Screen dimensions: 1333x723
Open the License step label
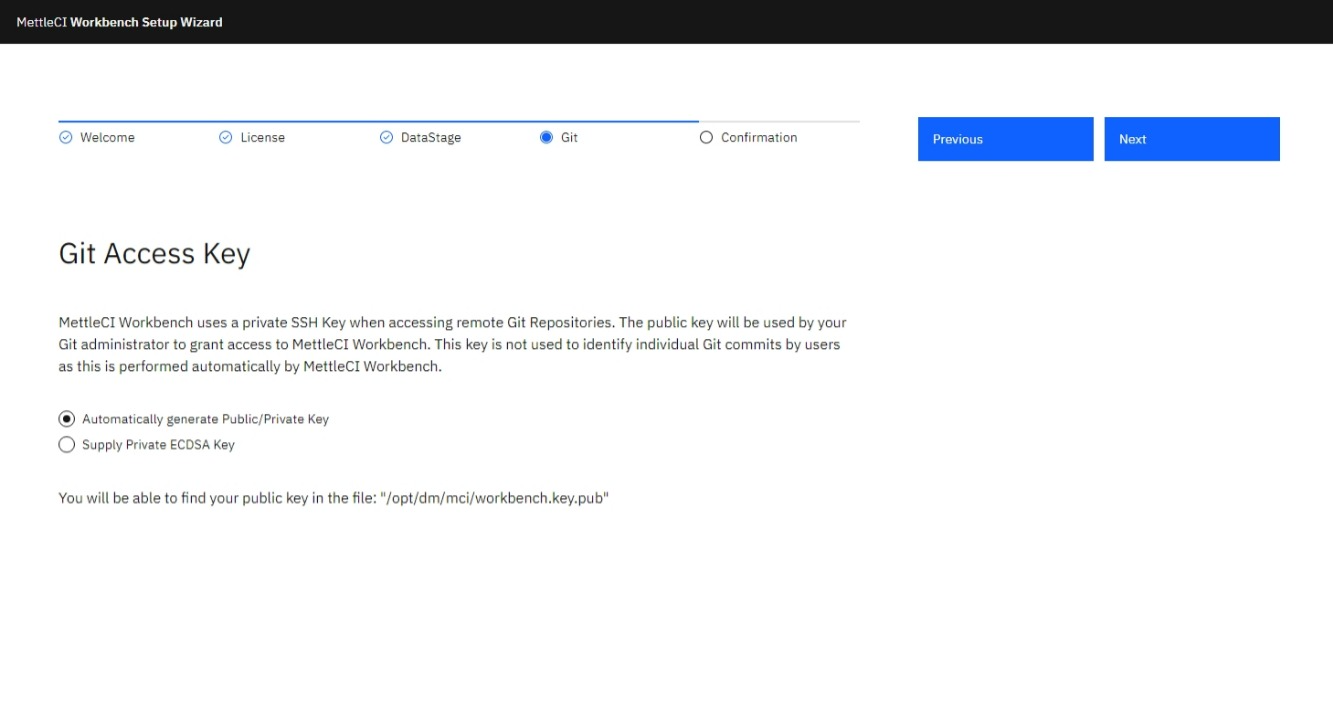[x=262, y=138]
